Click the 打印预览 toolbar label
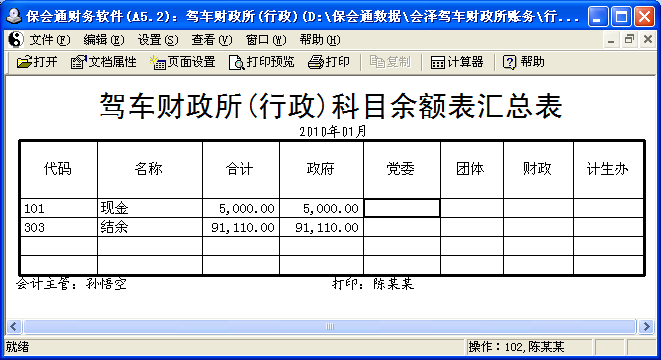Viewport: 661px width, 360px height. (270, 62)
